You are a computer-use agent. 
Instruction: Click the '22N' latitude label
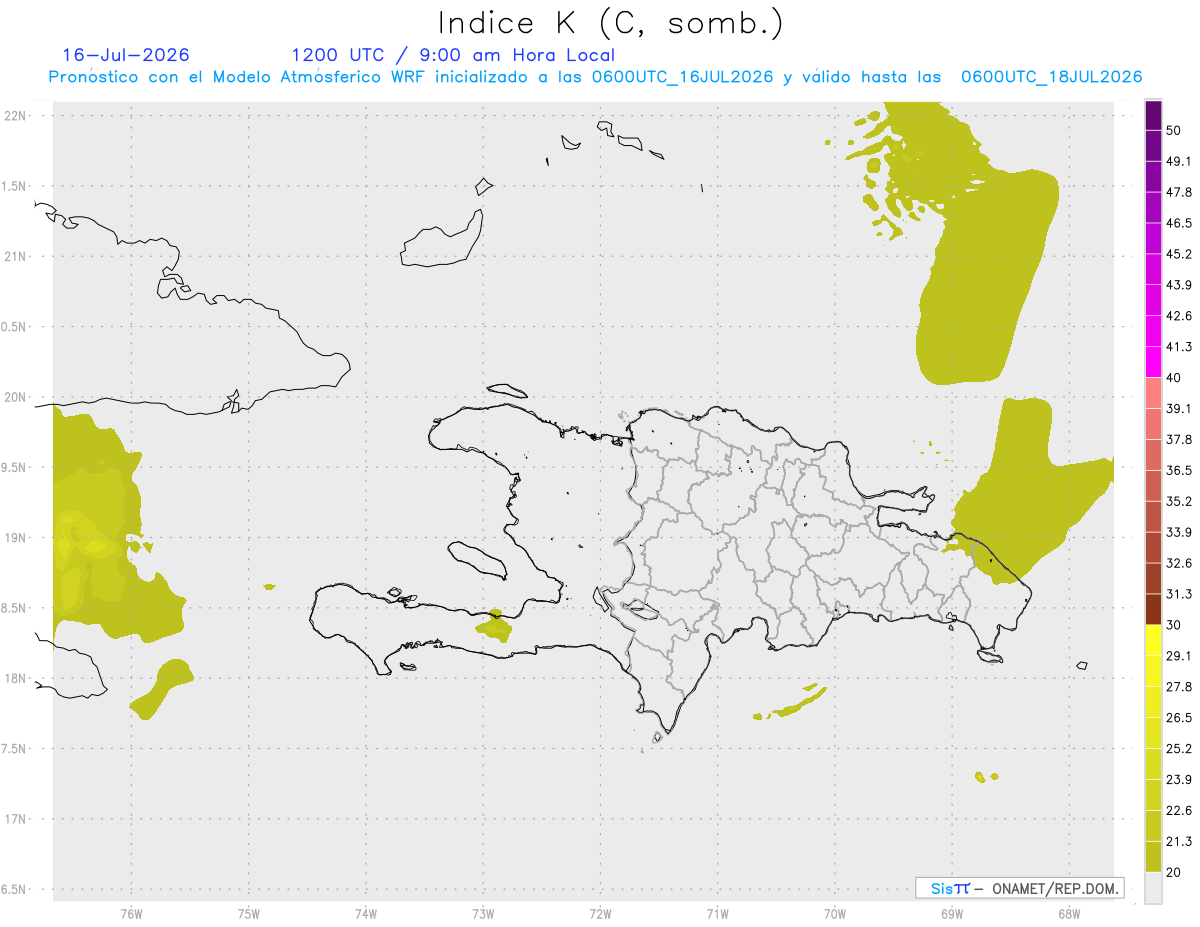point(15,116)
